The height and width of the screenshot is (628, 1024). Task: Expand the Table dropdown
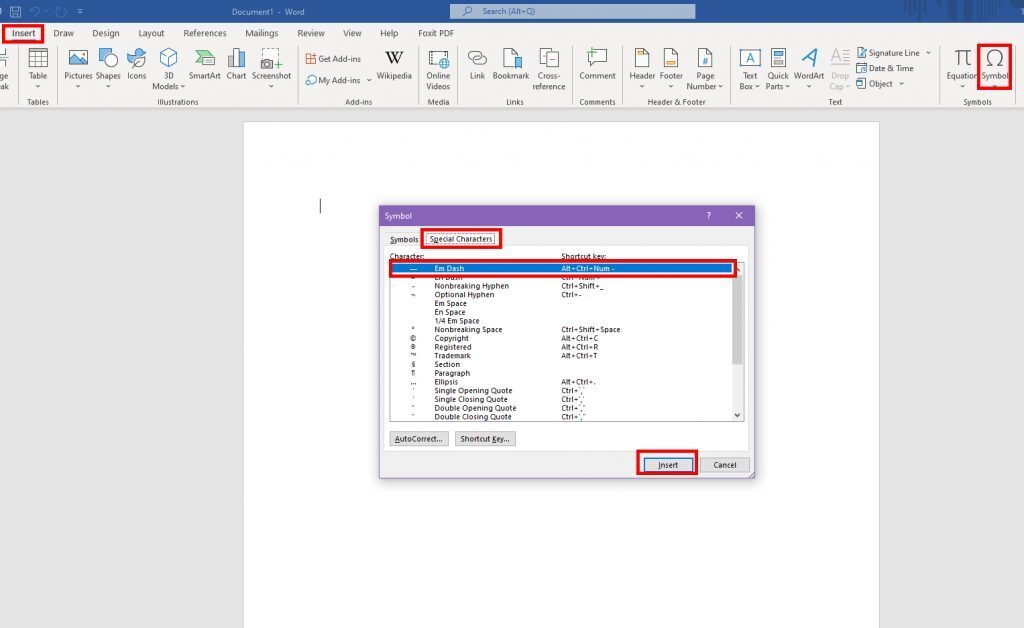(38, 86)
